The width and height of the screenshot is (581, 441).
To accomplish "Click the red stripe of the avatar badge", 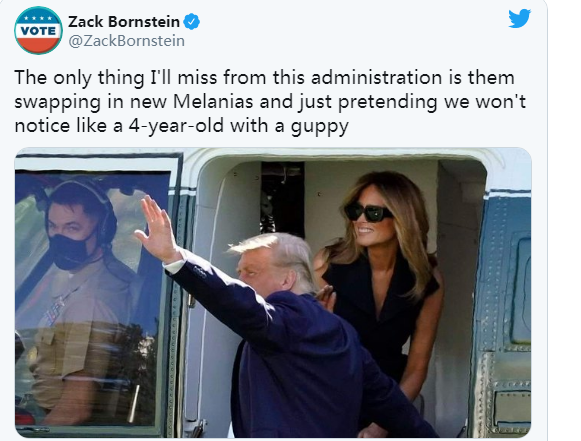I will 38,44.
